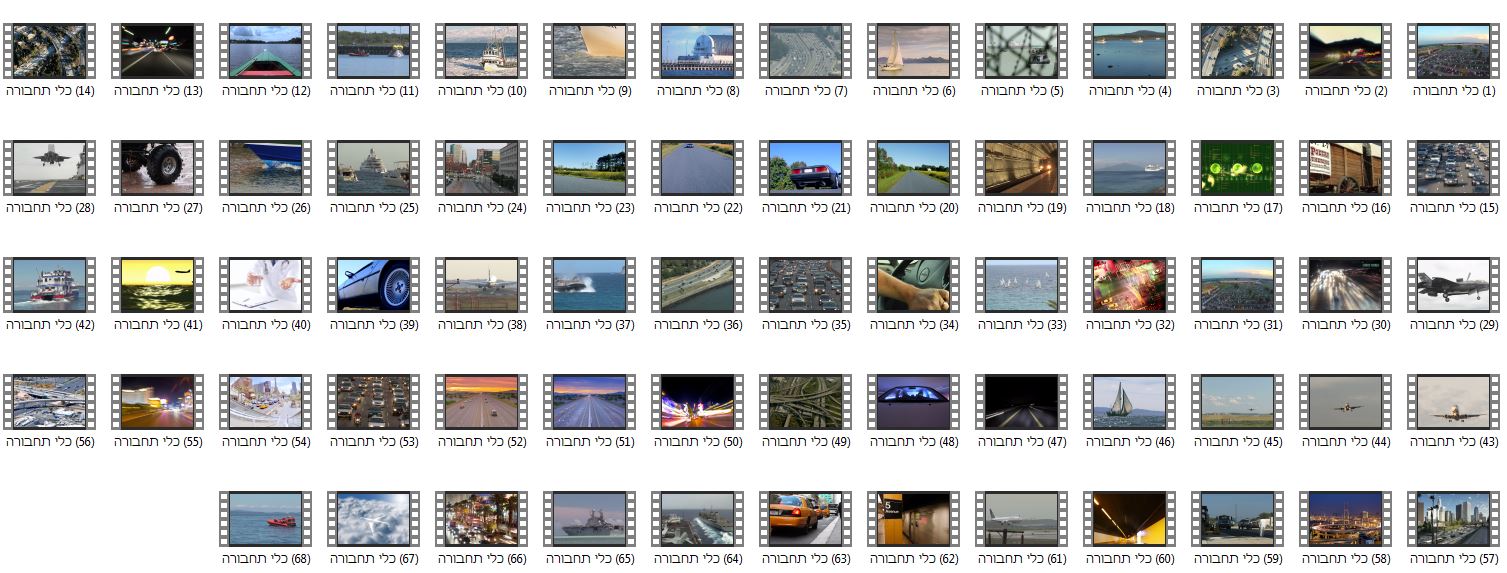Screen dimensions: 1507x573
Task: Click file name כלי תחבורה (10)
Action: point(482,91)
